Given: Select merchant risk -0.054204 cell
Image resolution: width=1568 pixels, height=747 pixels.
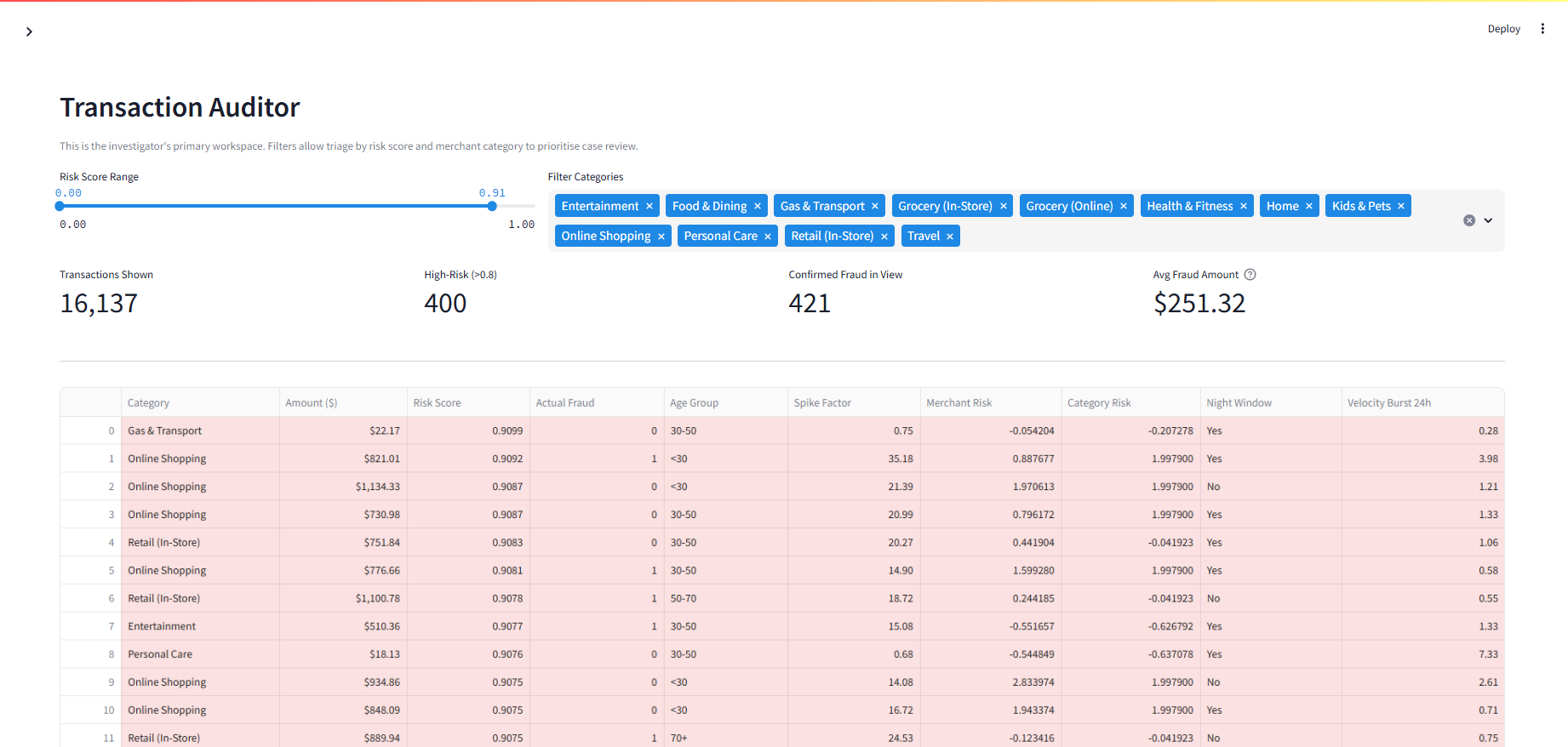Looking at the screenshot, I should pos(991,431).
